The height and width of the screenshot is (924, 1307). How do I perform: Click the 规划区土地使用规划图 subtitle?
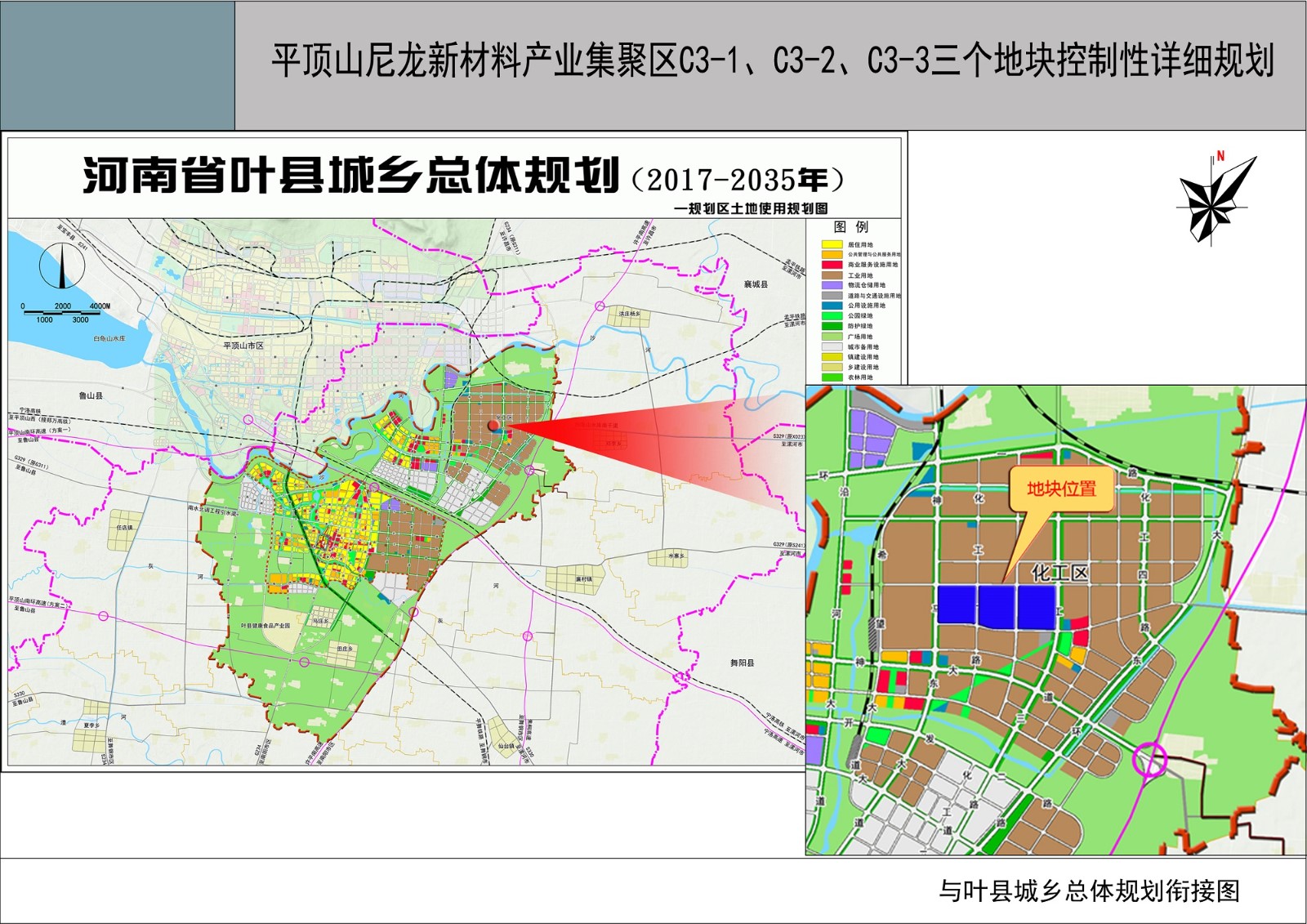click(755, 208)
